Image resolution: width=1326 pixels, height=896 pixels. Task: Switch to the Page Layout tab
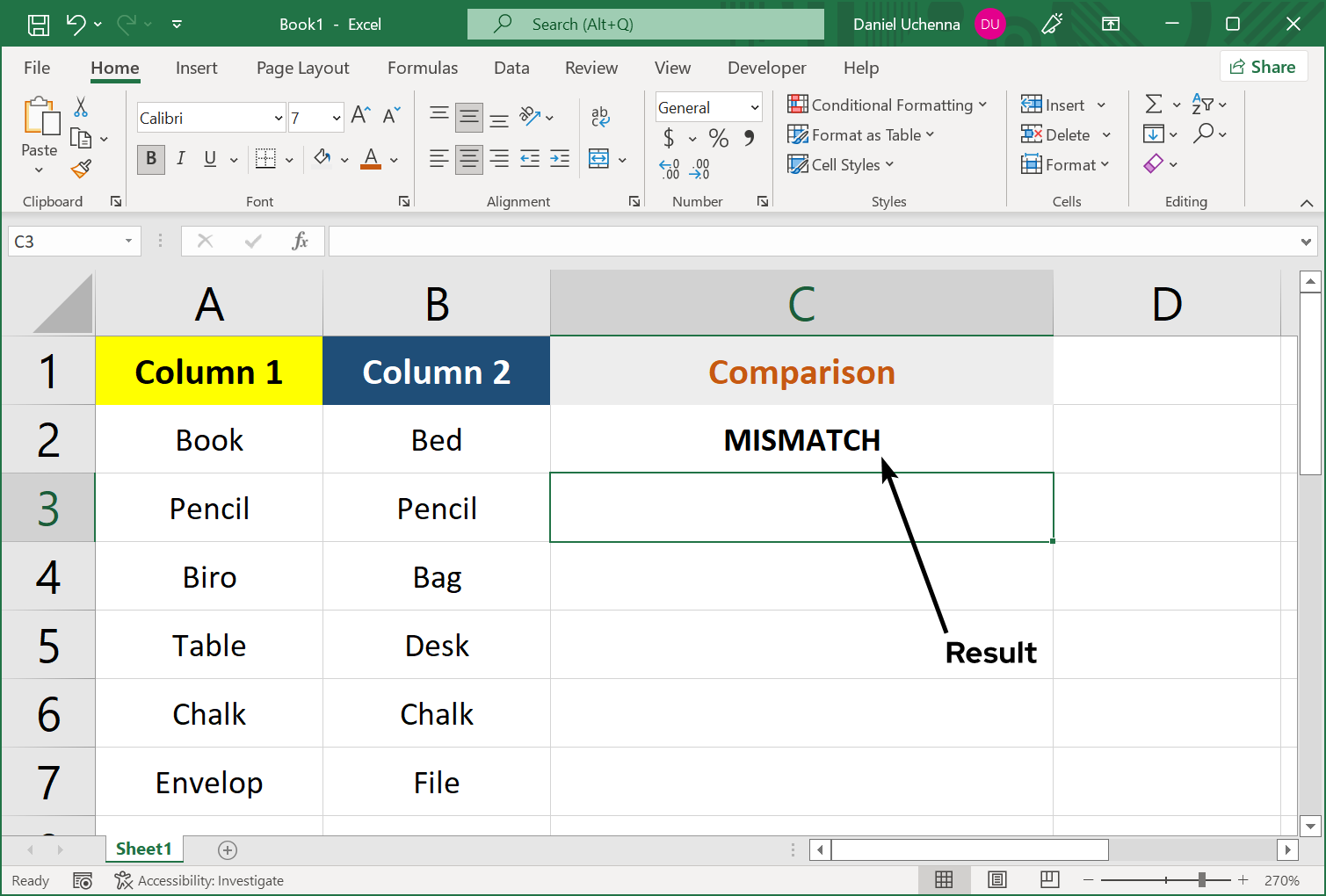click(x=302, y=68)
